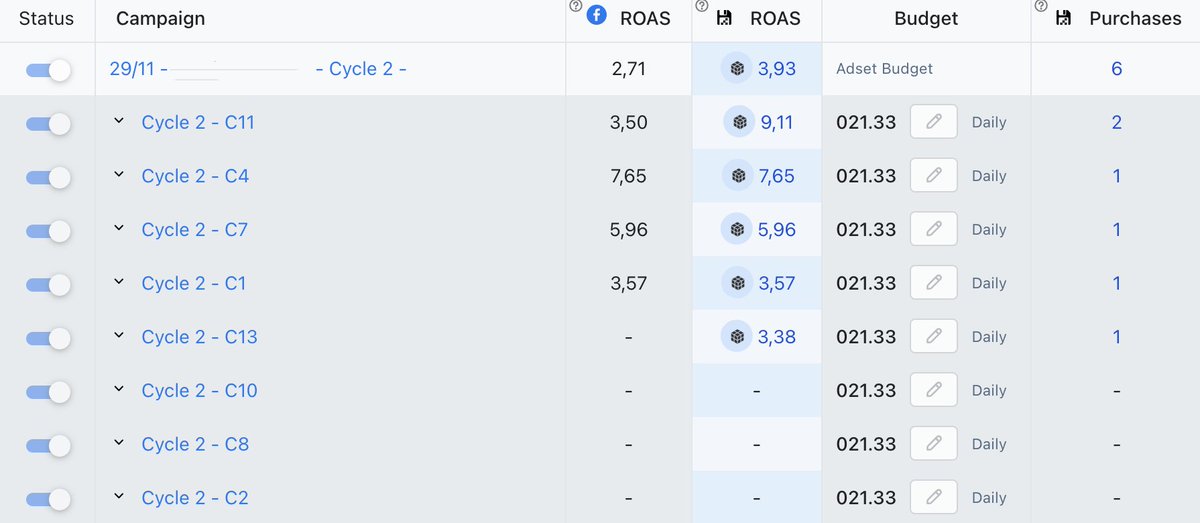Disable Cycle 2 - C8 status switch
Screen dimensions: 1200x523
pos(48,444)
